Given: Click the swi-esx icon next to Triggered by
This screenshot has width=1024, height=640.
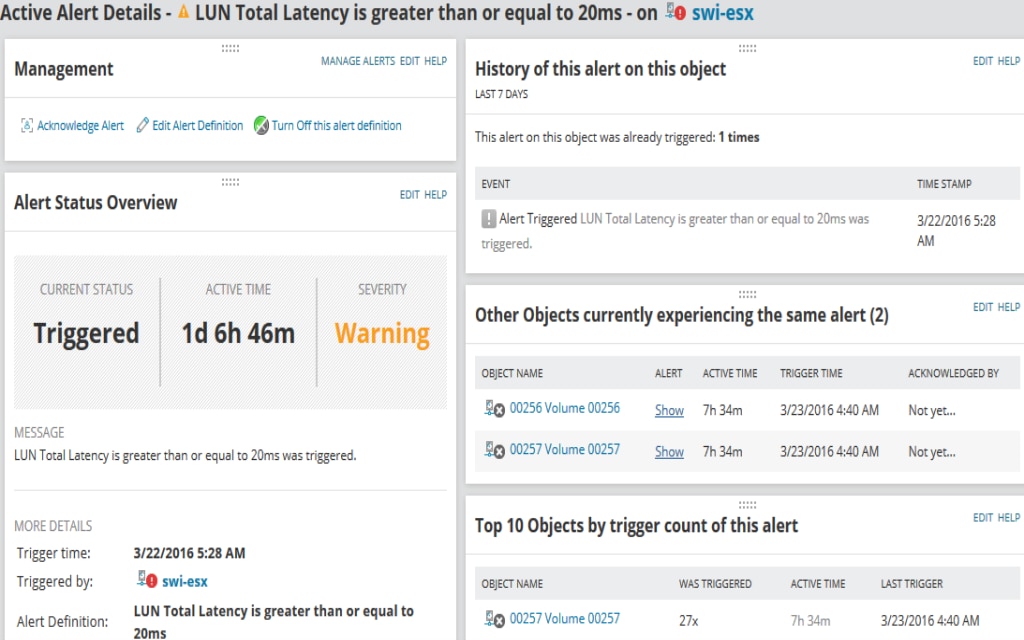Looking at the screenshot, I should 146,580.
